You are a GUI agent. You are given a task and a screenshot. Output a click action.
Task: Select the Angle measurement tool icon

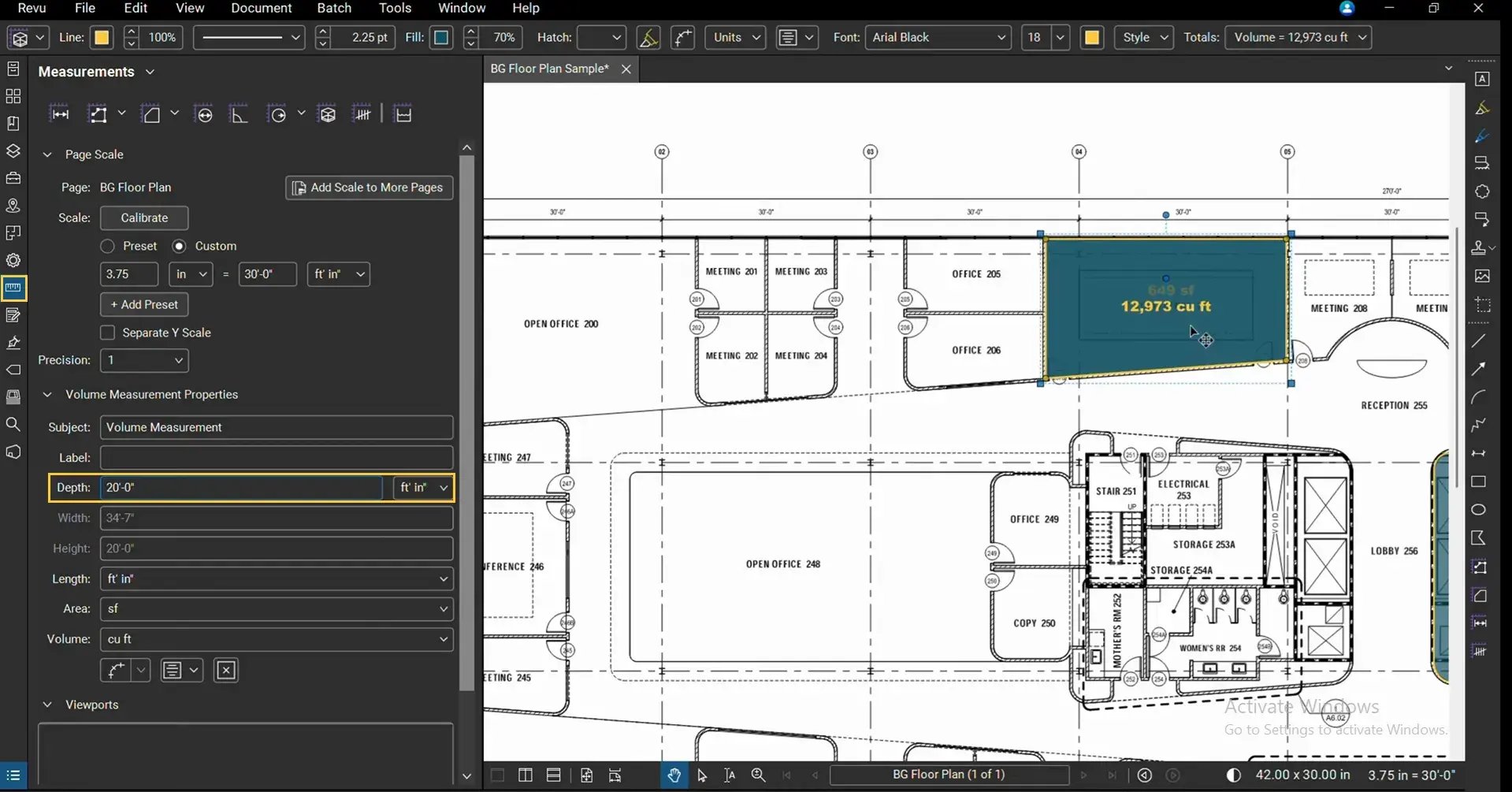point(239,114)
